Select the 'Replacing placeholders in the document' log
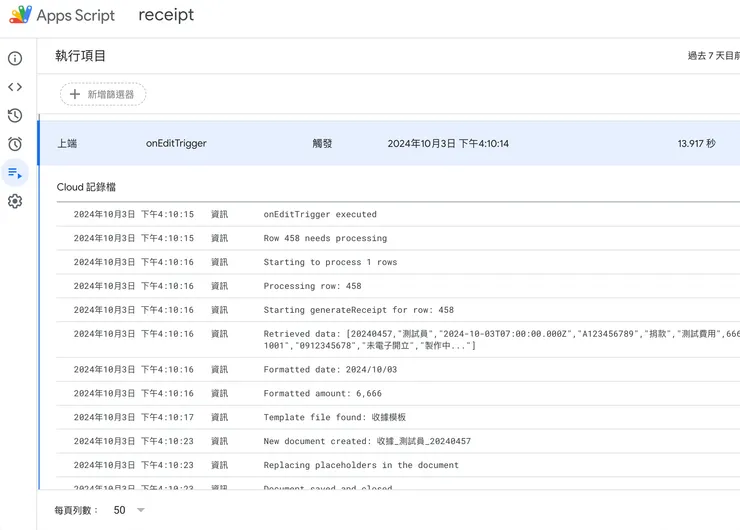The image size is (740, 530). (398, 465)
